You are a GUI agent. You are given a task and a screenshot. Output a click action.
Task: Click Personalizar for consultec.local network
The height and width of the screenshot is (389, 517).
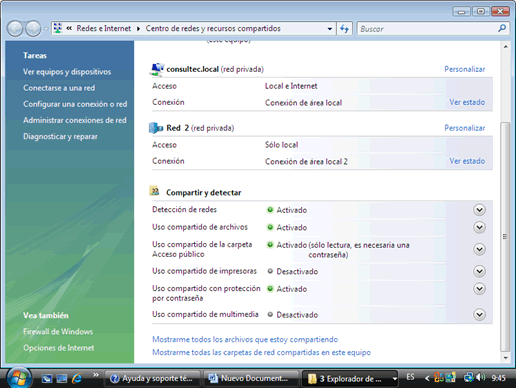465,69
